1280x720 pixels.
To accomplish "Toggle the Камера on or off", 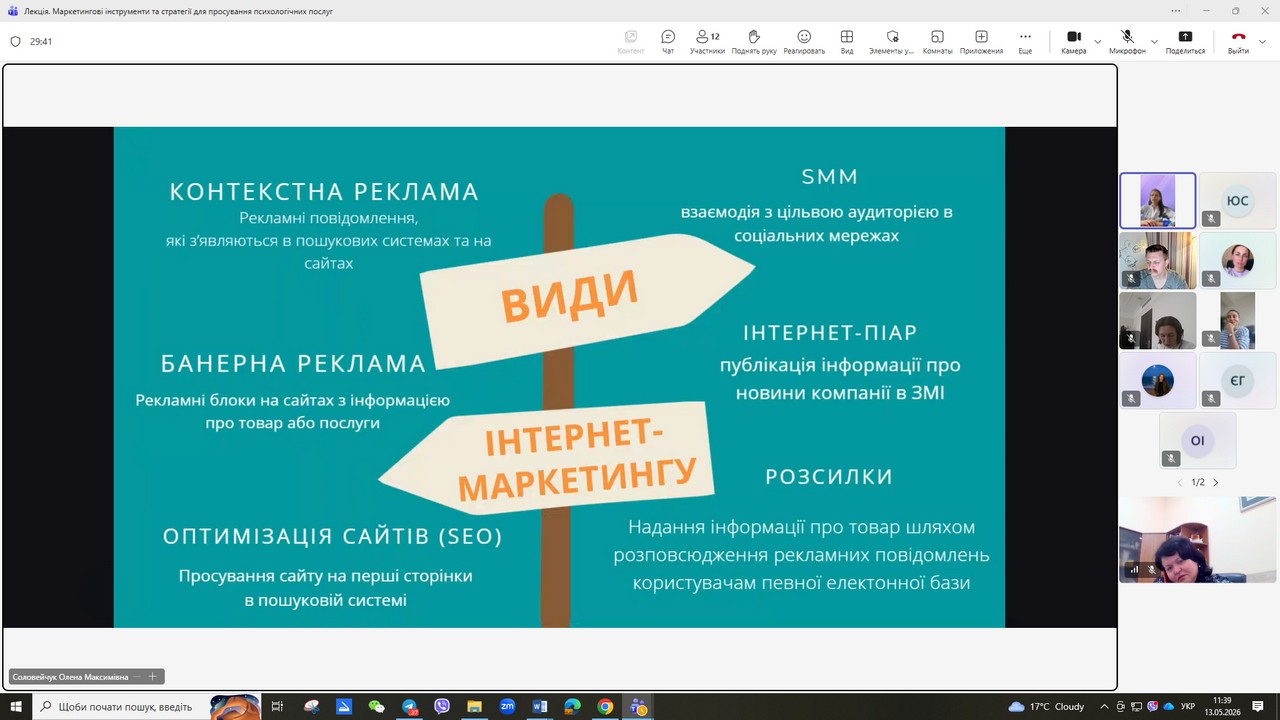I will click(x=1074, y=42).
